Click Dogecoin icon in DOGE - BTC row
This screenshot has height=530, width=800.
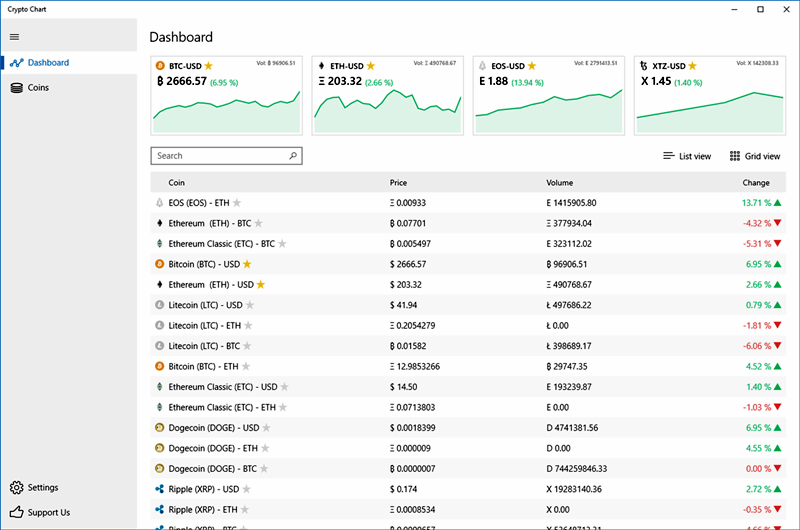coord(159,468)
